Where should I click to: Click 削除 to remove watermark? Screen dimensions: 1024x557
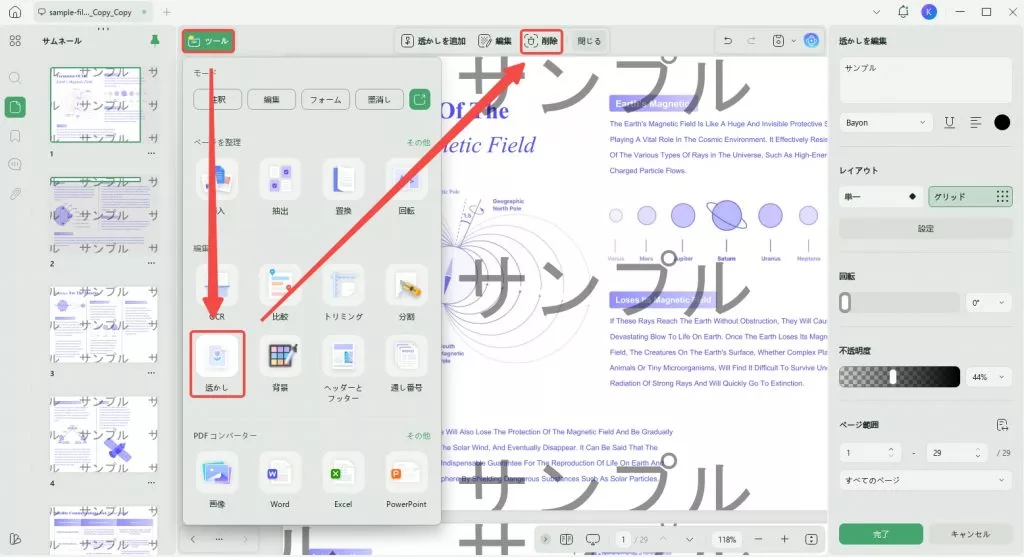(x=541, y=40)
